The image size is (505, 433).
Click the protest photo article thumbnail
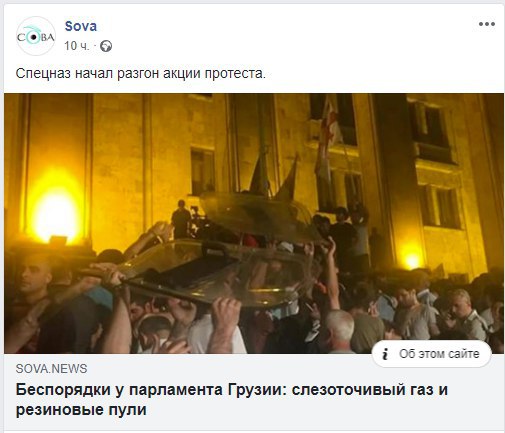click(x=254, y=223)
